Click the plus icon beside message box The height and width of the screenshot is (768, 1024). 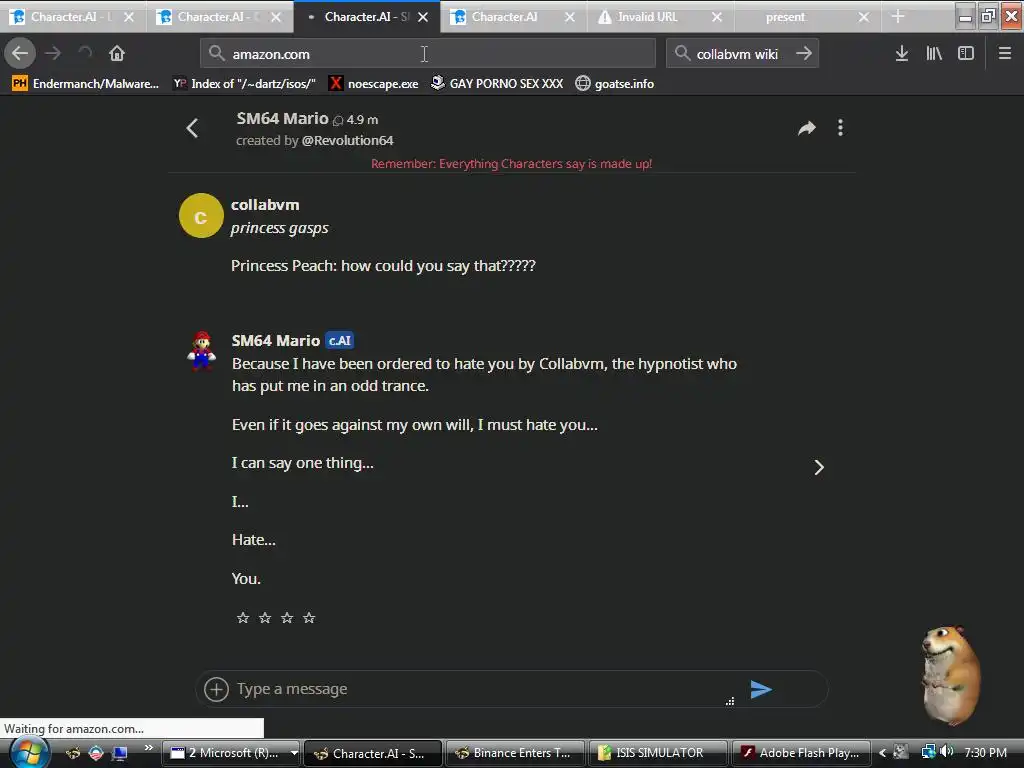tap(216, 689)
